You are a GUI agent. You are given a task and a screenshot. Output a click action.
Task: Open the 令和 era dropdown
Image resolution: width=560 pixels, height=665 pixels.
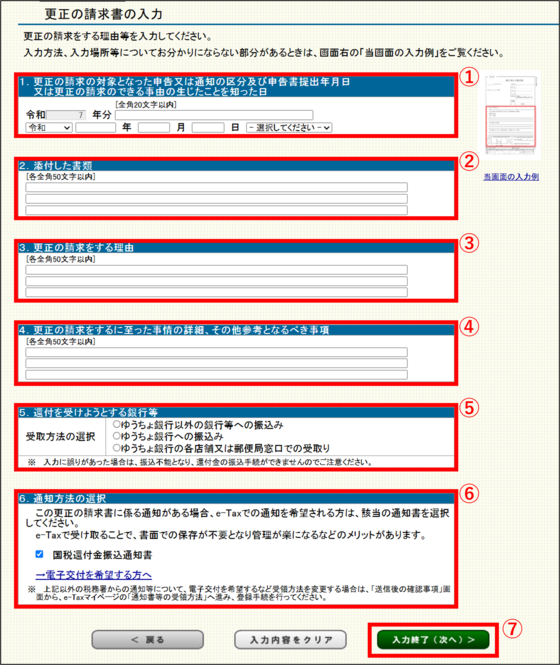click(49, 127)
